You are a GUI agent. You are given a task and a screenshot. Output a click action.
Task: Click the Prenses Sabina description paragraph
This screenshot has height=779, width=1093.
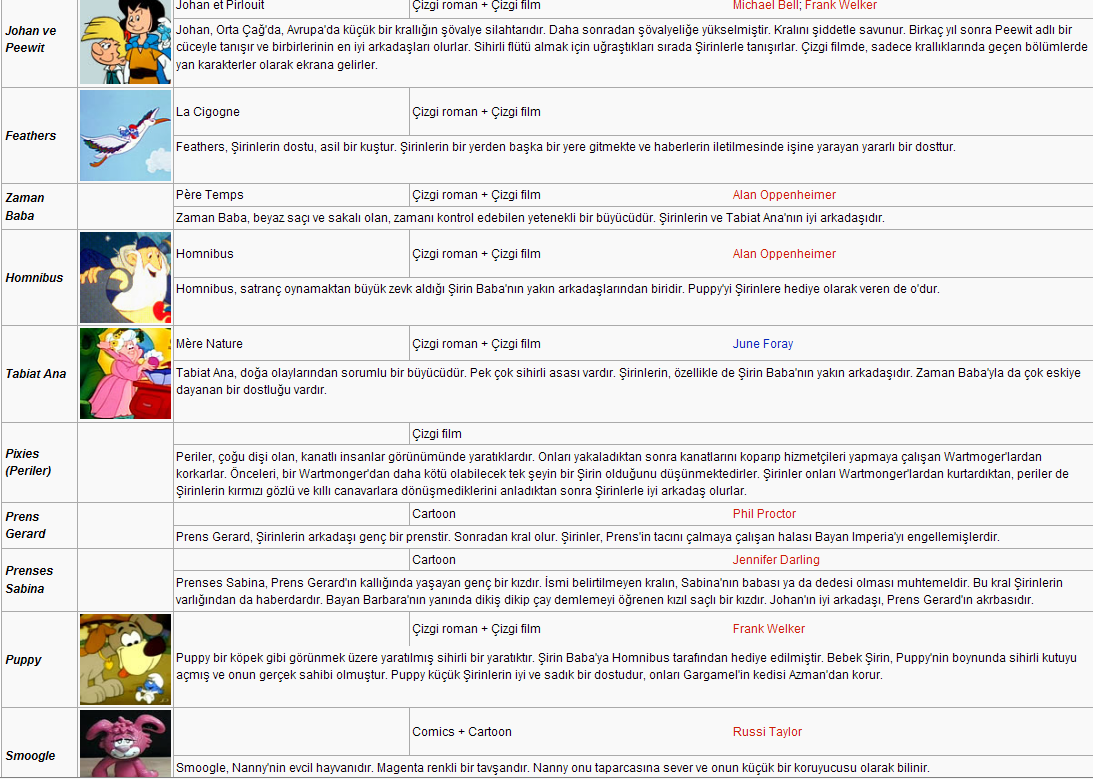point(619,592)
